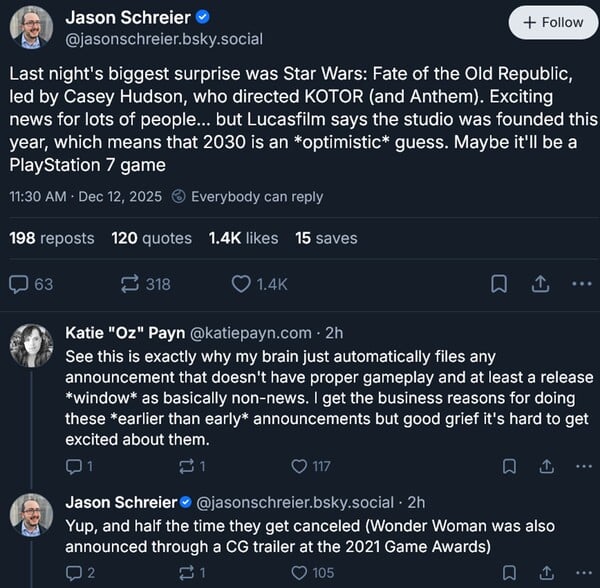View the 198 reposts list
Screen dimensions: 600x588
click(x=52, y=238)
